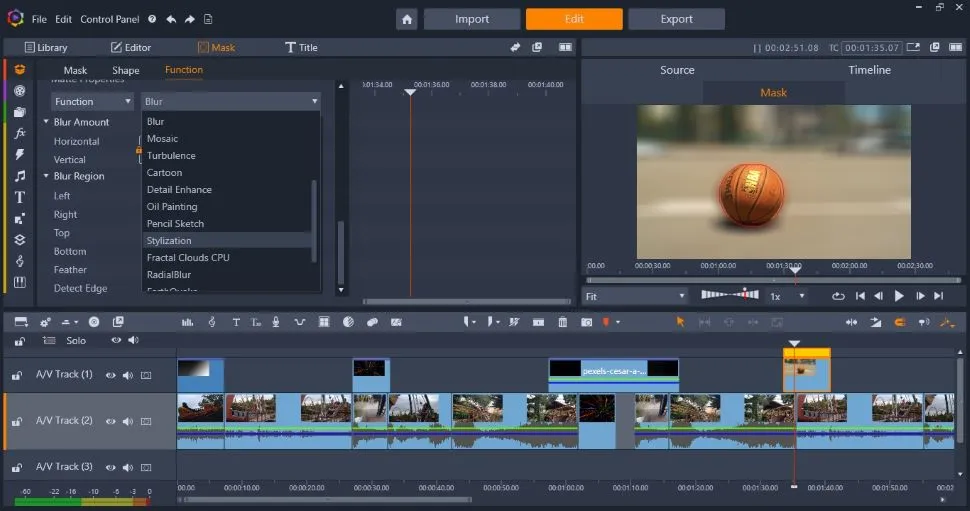This screenshot has height=511, width=970.
Task: Open the 1x playback speed dropdown
Action: 787,296
